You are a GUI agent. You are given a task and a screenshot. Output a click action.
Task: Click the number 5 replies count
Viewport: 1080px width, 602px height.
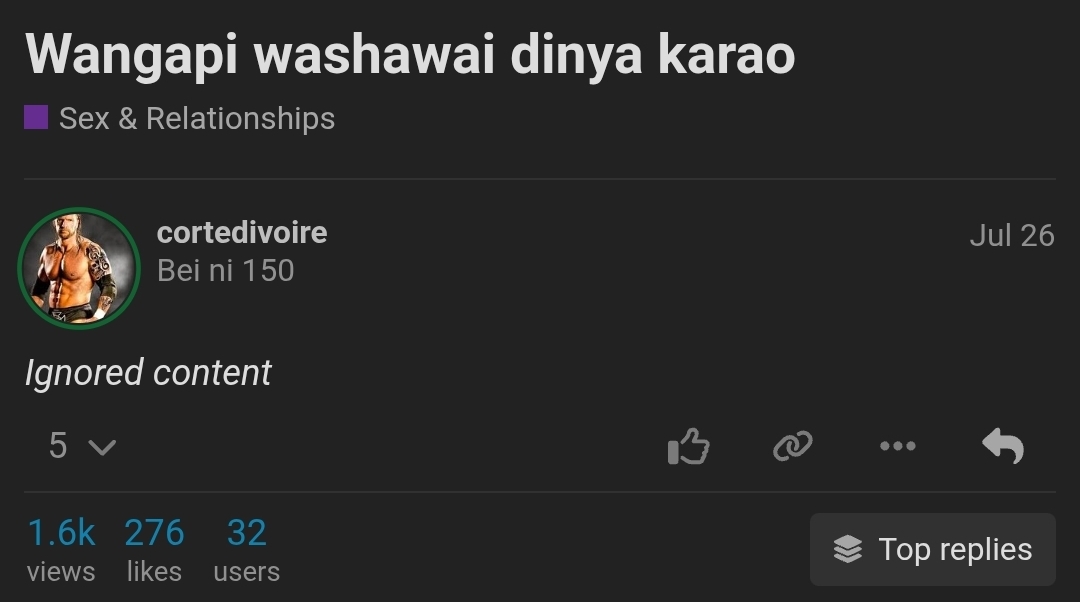pyautogui.click(x=58, y=446)
